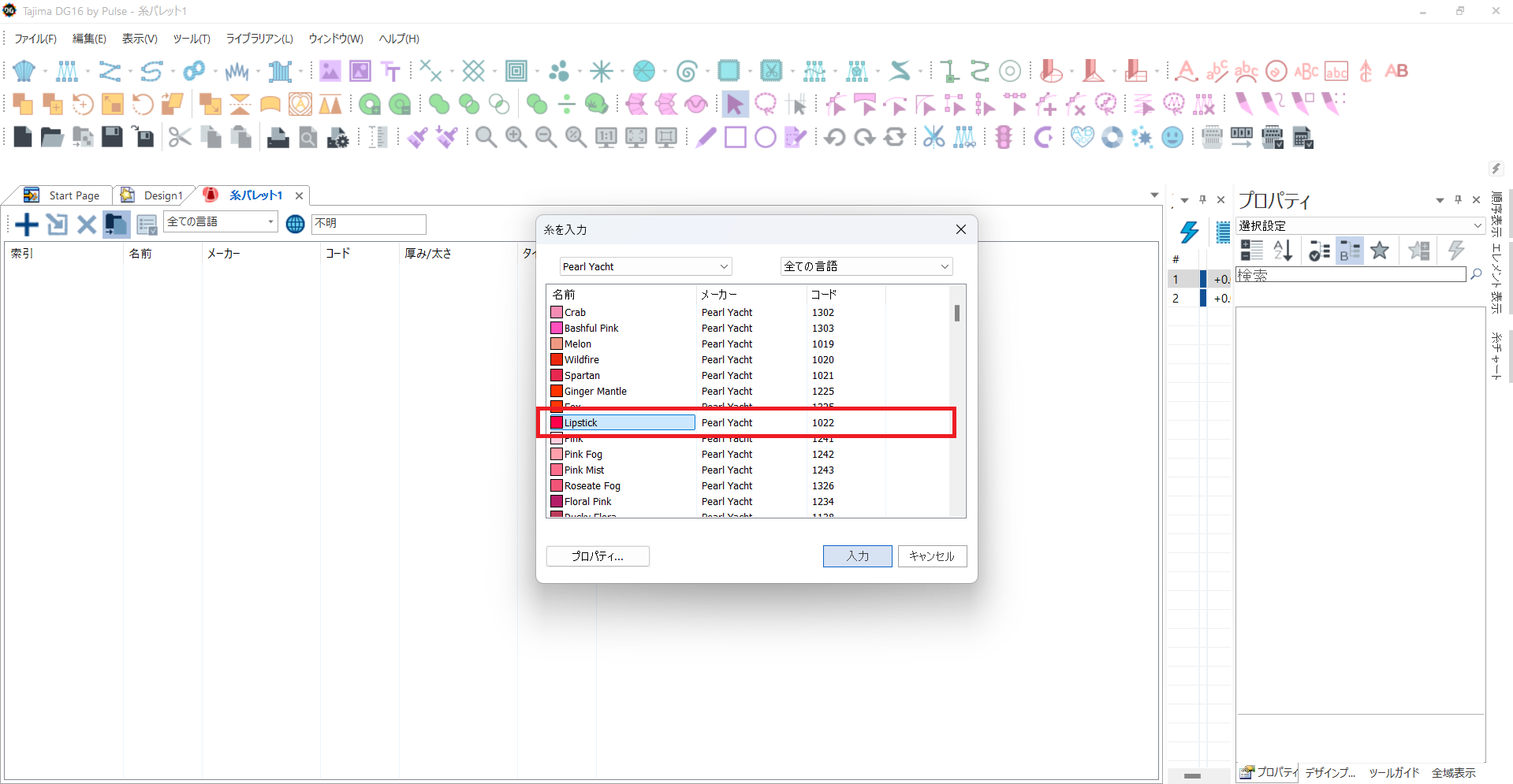
Task: Click the Open folder icon
Action: 52,137
